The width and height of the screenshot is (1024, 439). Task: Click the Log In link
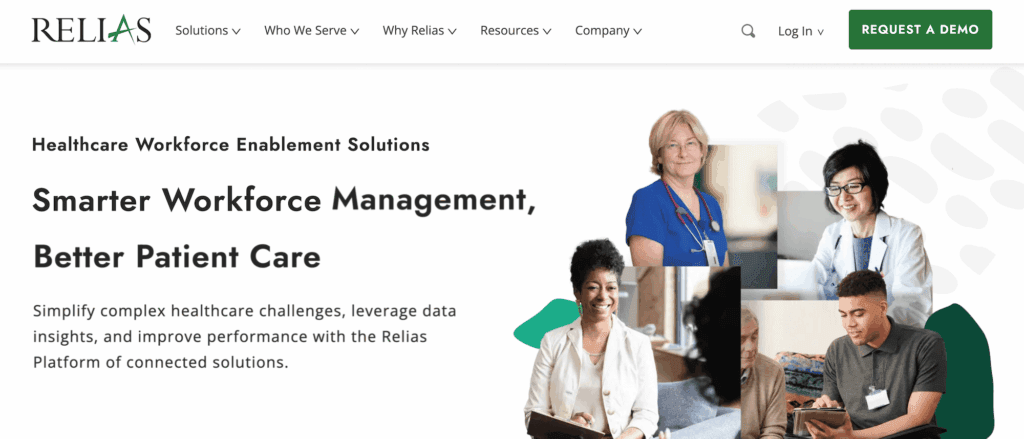pos(795,31)
